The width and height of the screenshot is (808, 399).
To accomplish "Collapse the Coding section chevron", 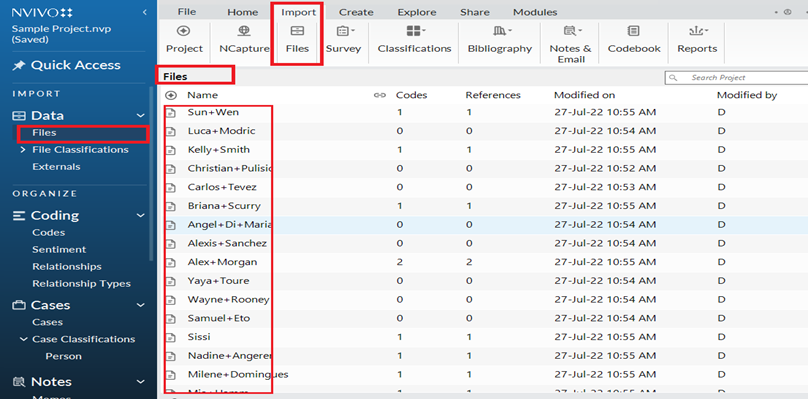I will (x=141, y=215).
